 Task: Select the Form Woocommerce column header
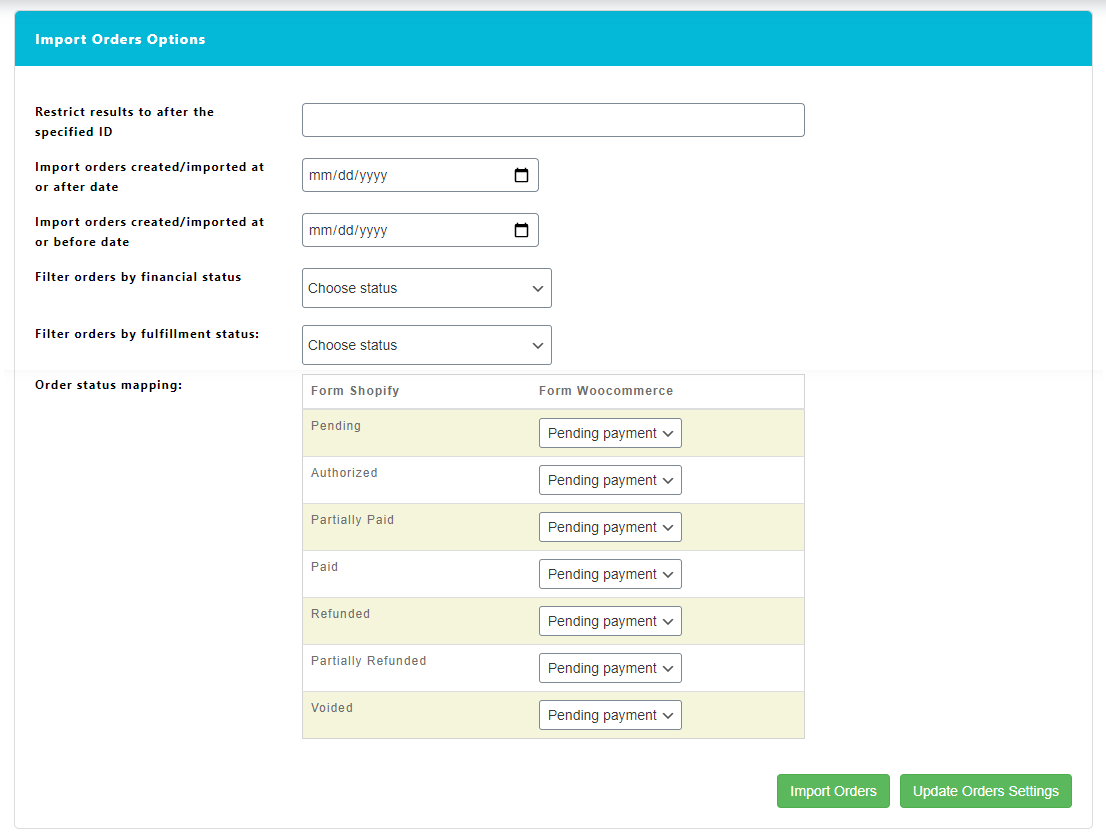pyautogui.click(x=606, y=391)
